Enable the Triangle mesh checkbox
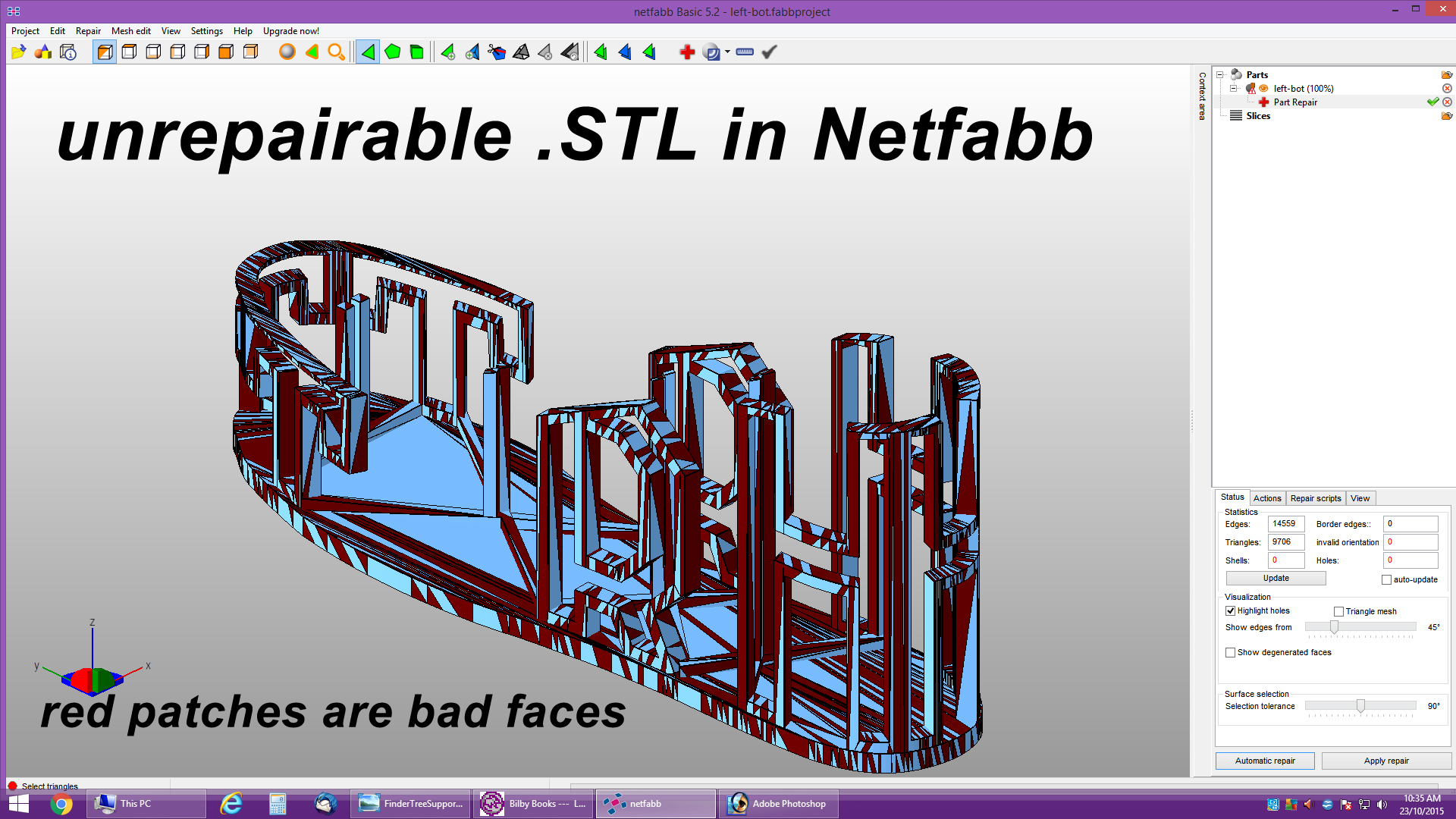The image size is (1456, 819). 1338,611
